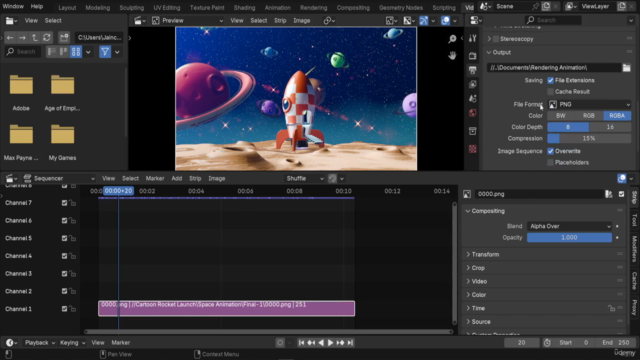Adjust the Opacity 1.000 slider

[569, 238]
